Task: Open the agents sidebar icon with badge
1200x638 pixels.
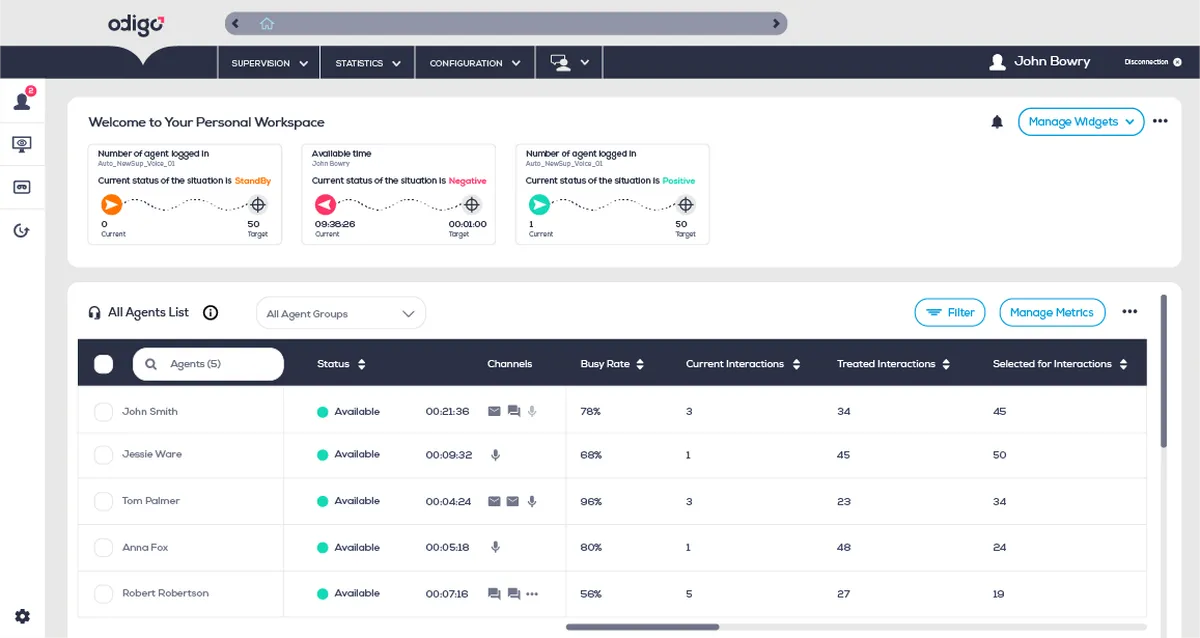Action: tap(22, 101)
